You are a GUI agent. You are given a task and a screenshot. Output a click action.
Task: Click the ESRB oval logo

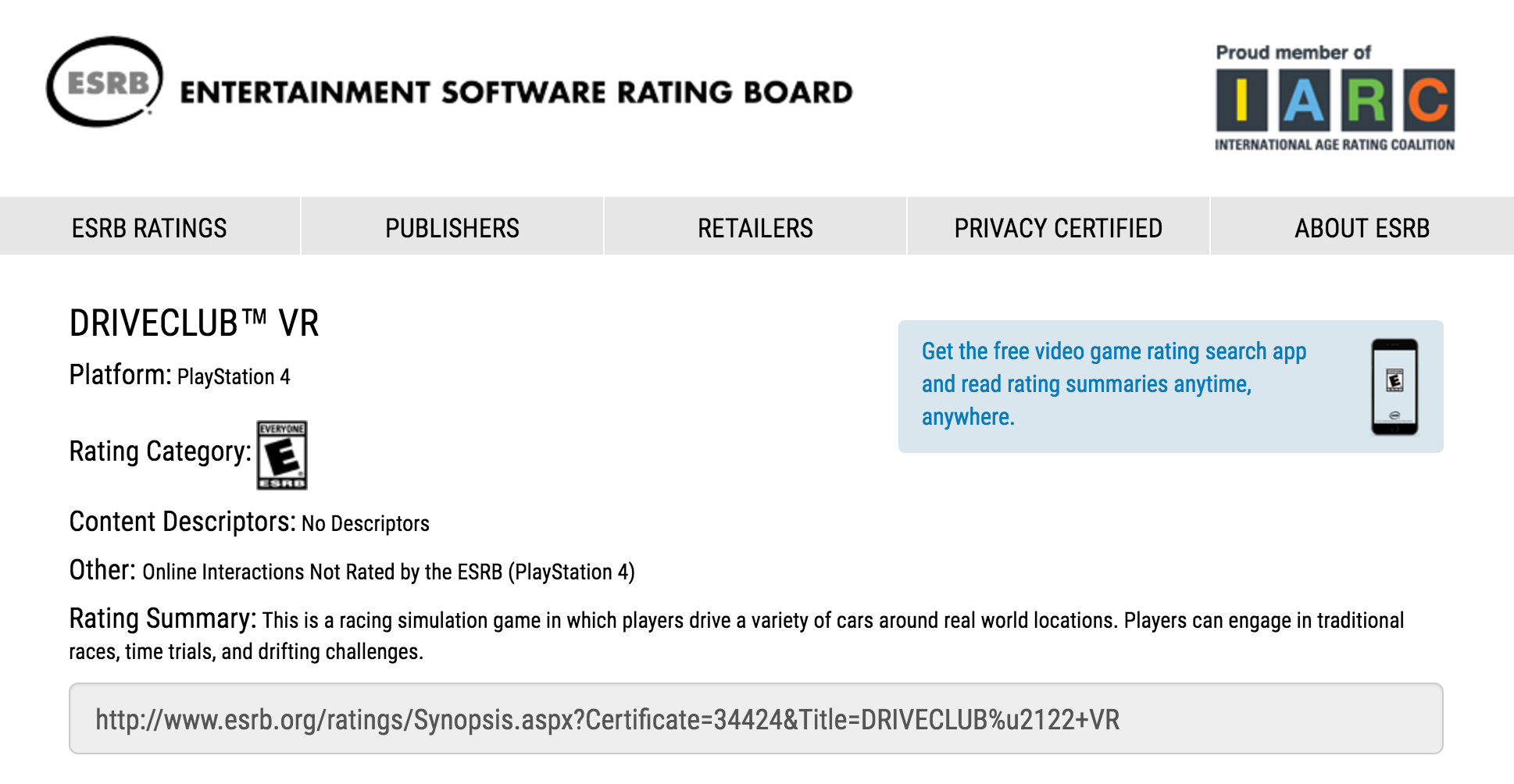(105, 82)
